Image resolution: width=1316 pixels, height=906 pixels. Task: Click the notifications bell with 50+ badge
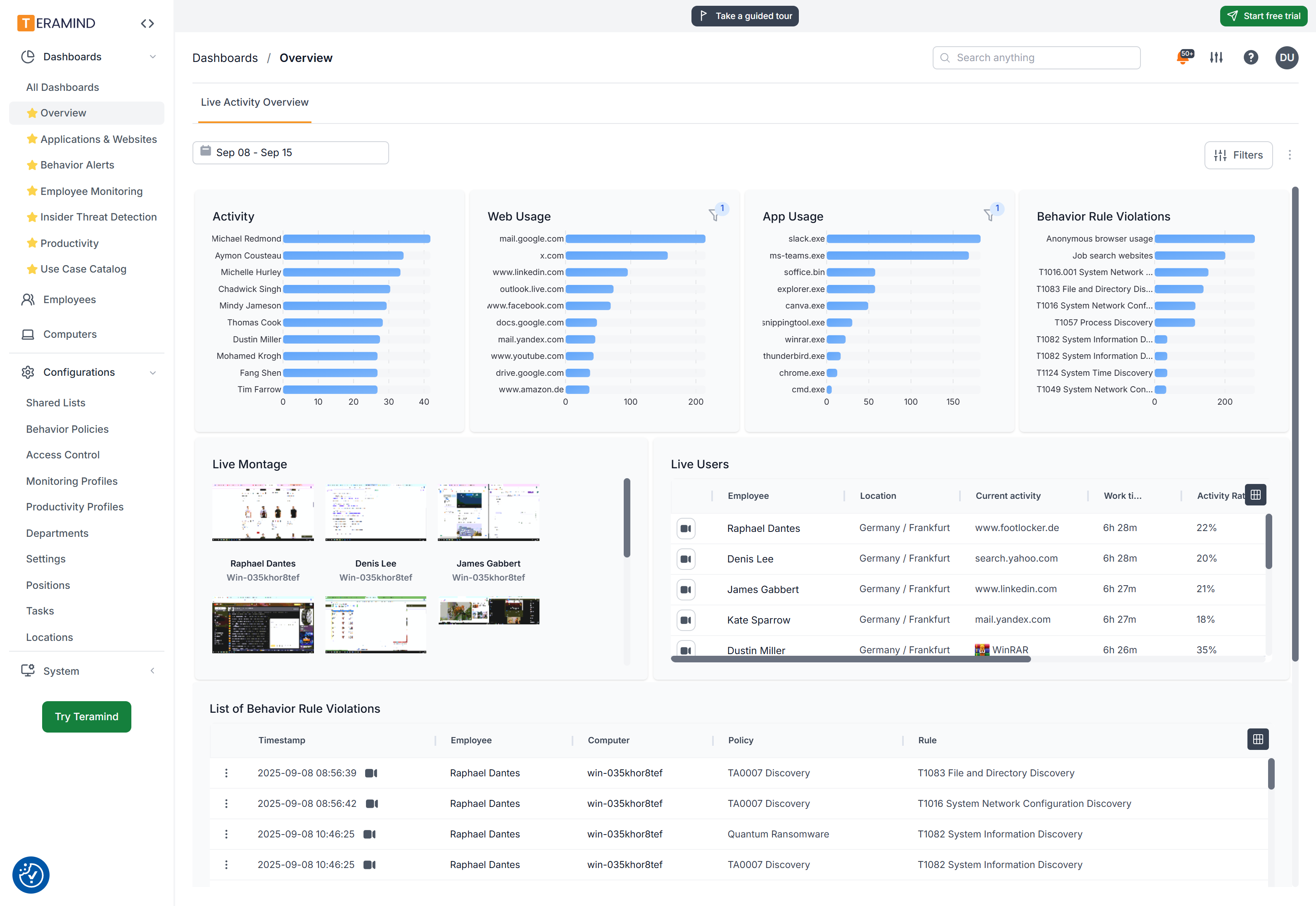coord(1183,57)
